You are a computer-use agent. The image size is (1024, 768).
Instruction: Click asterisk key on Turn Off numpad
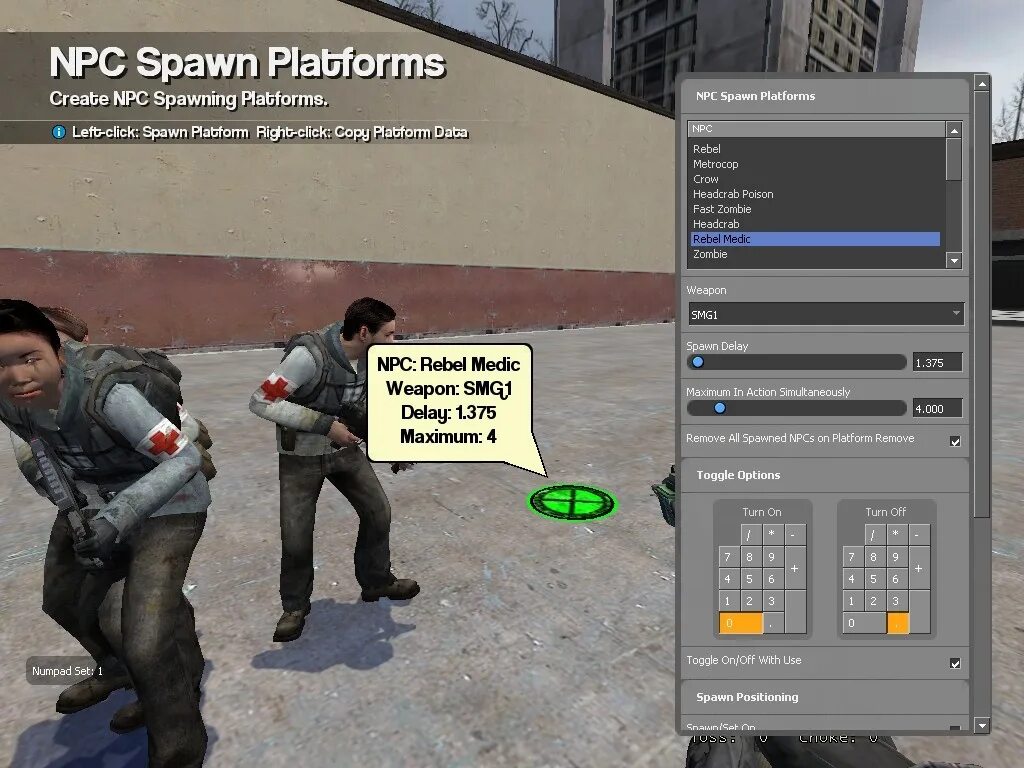pos(897,535)
